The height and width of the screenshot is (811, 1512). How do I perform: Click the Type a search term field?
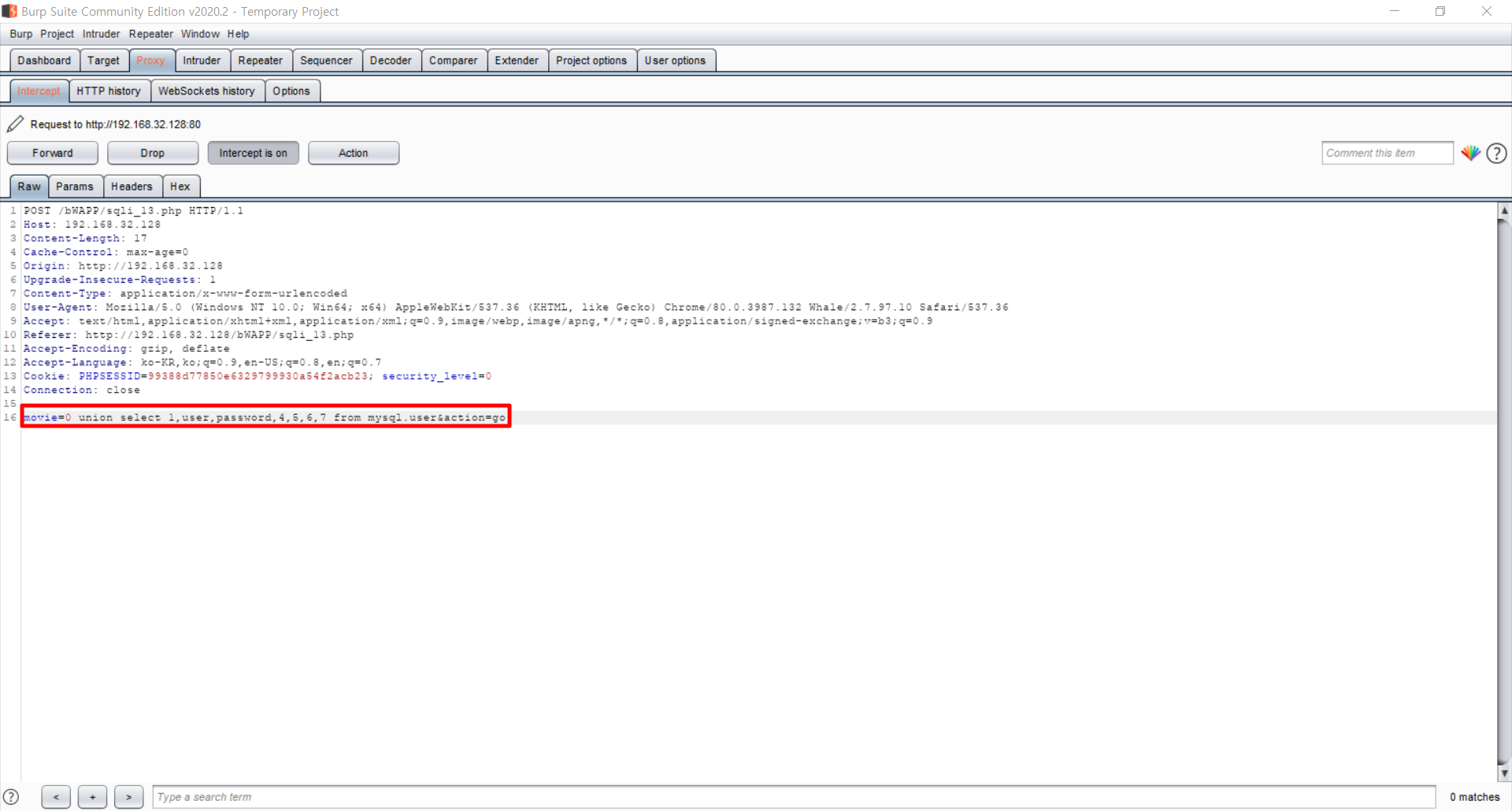(794, 797)
